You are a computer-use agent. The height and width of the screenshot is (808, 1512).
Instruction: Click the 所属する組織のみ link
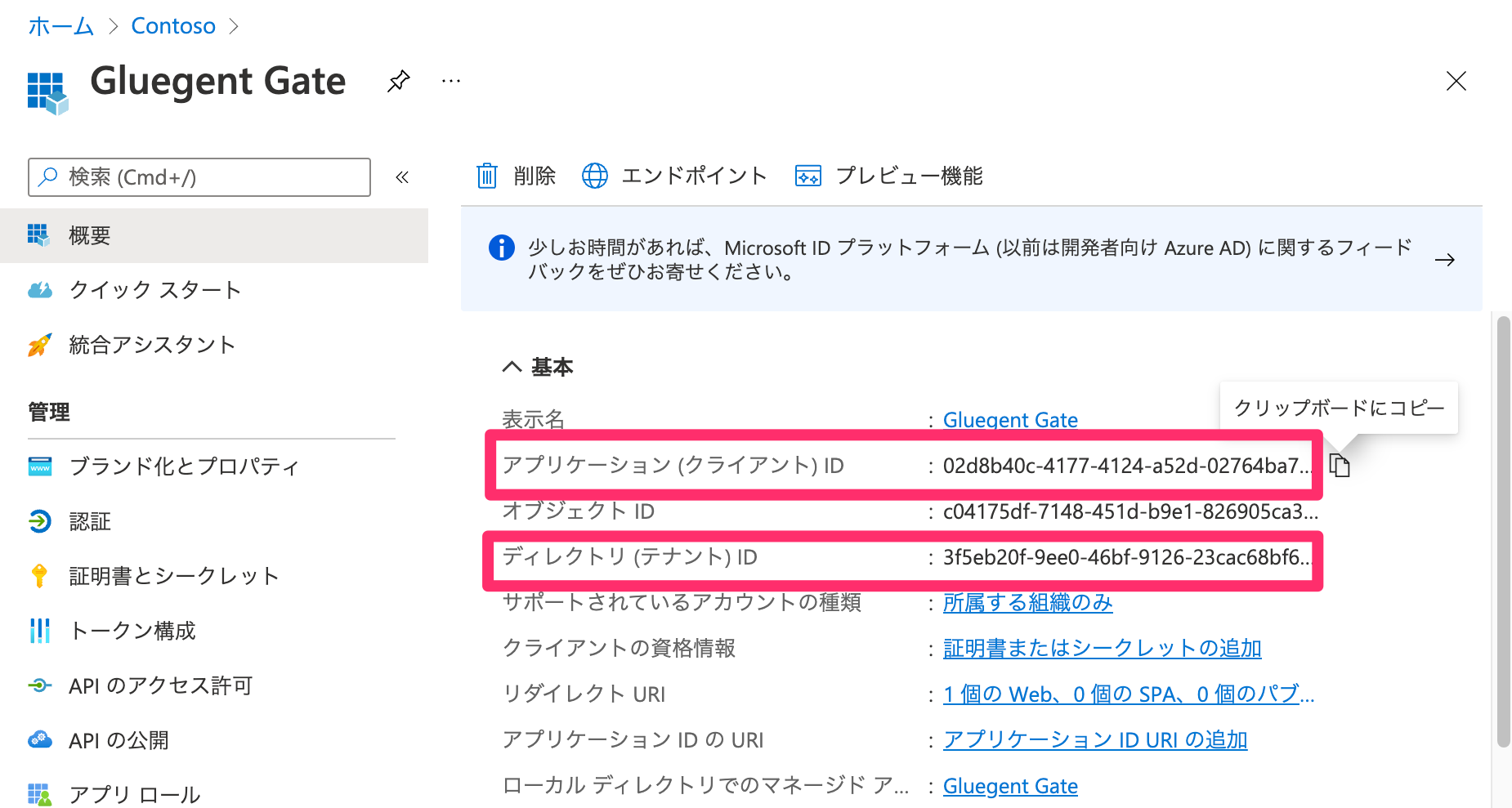point(1027,603)
